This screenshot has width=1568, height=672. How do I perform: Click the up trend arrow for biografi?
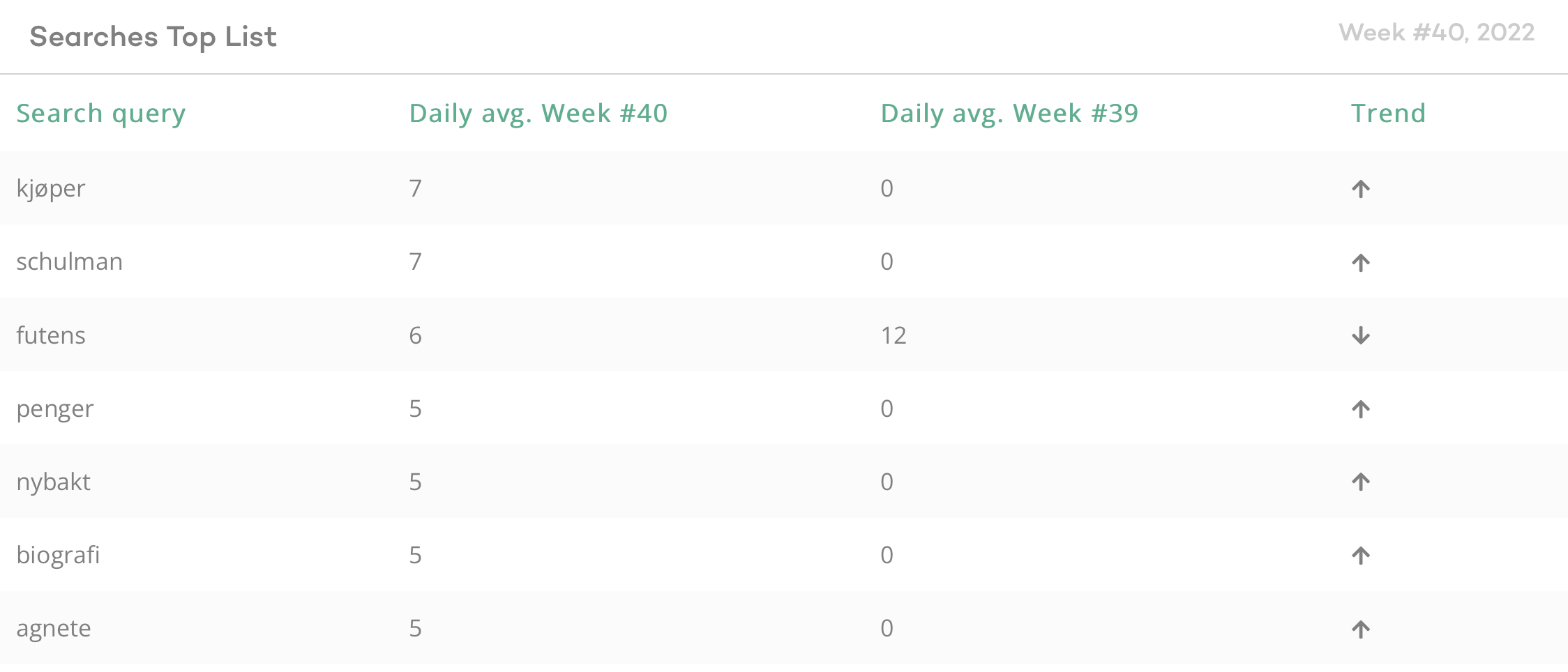[1360, 556]
